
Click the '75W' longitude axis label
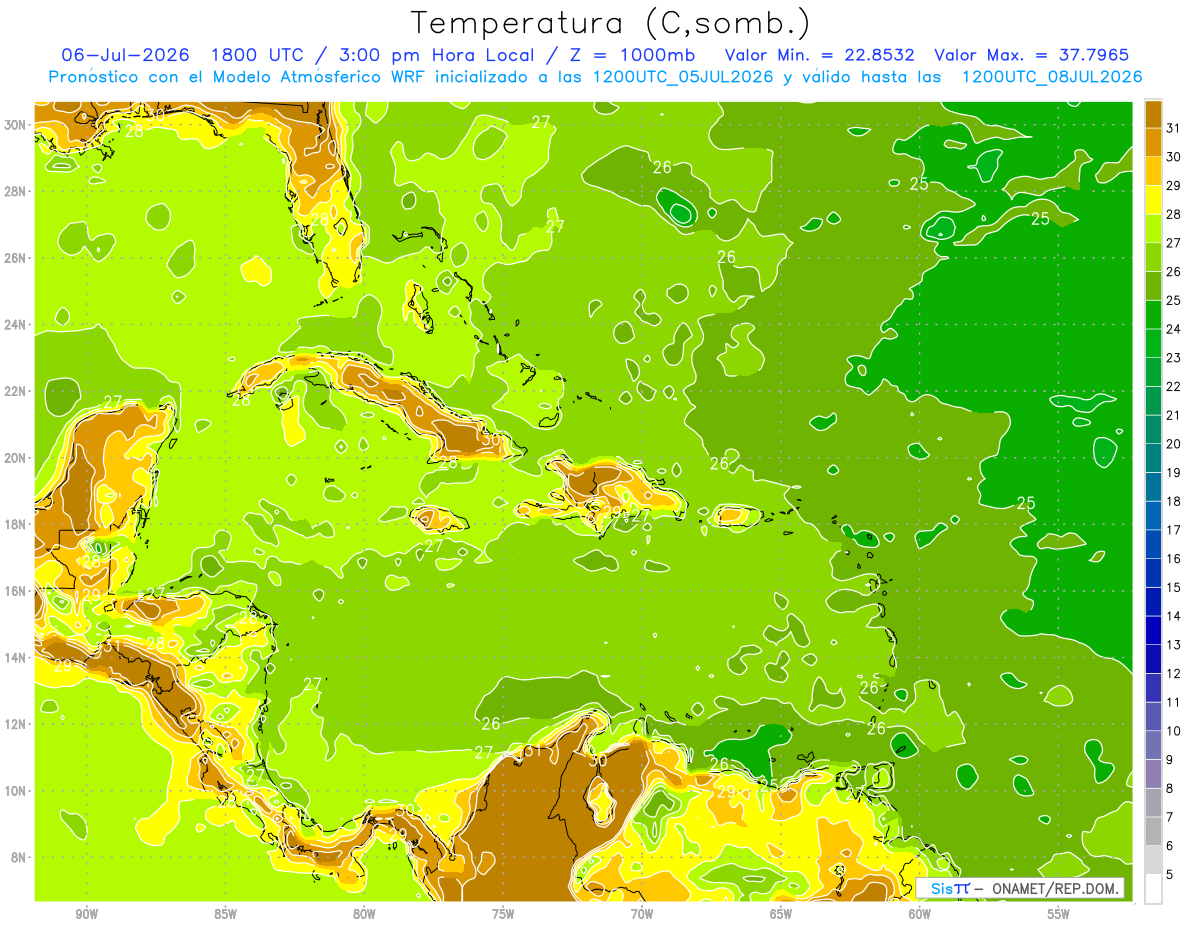(x=503, y=914)
